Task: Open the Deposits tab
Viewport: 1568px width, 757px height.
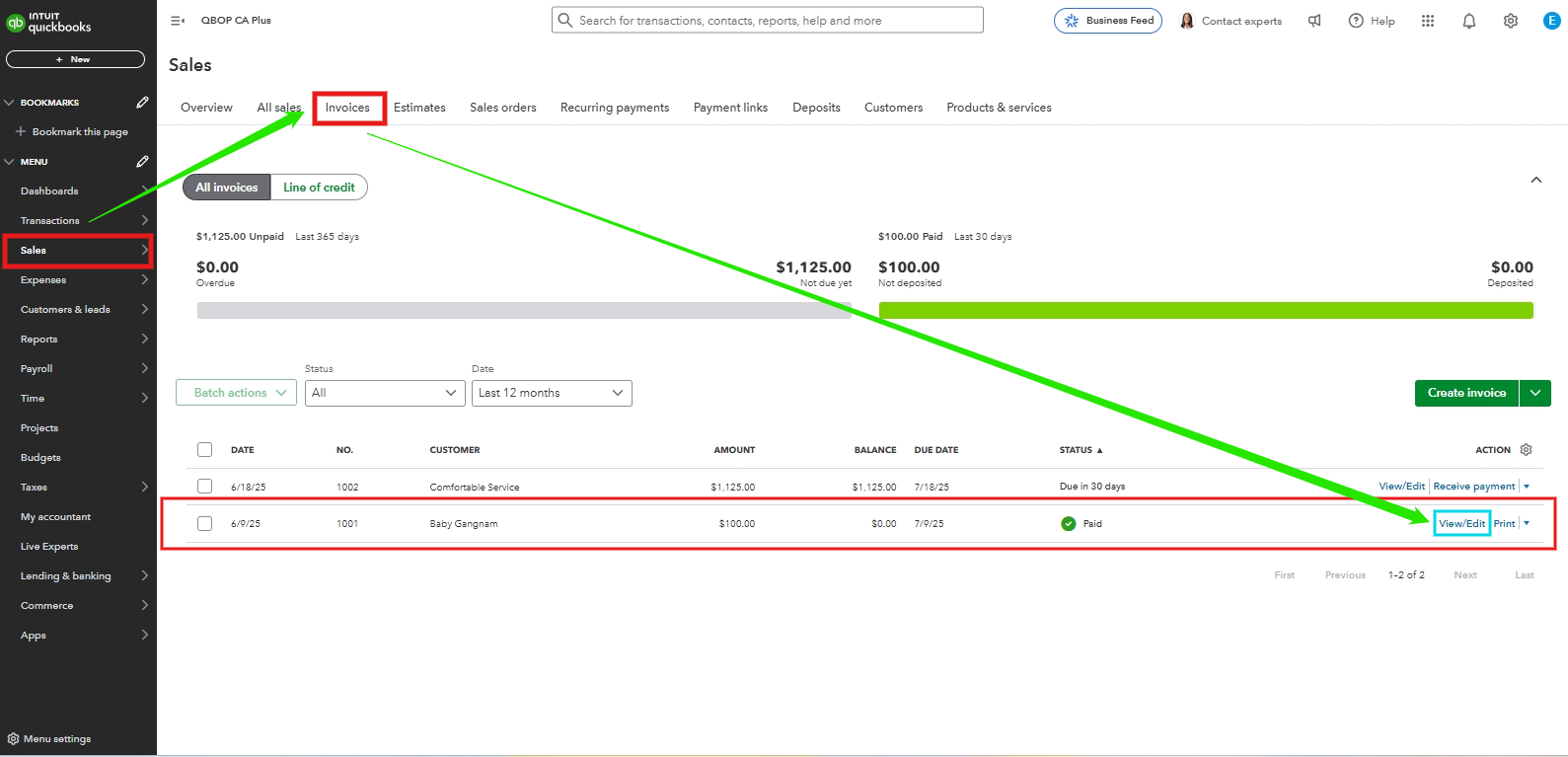Action: (x=816, y=108)
